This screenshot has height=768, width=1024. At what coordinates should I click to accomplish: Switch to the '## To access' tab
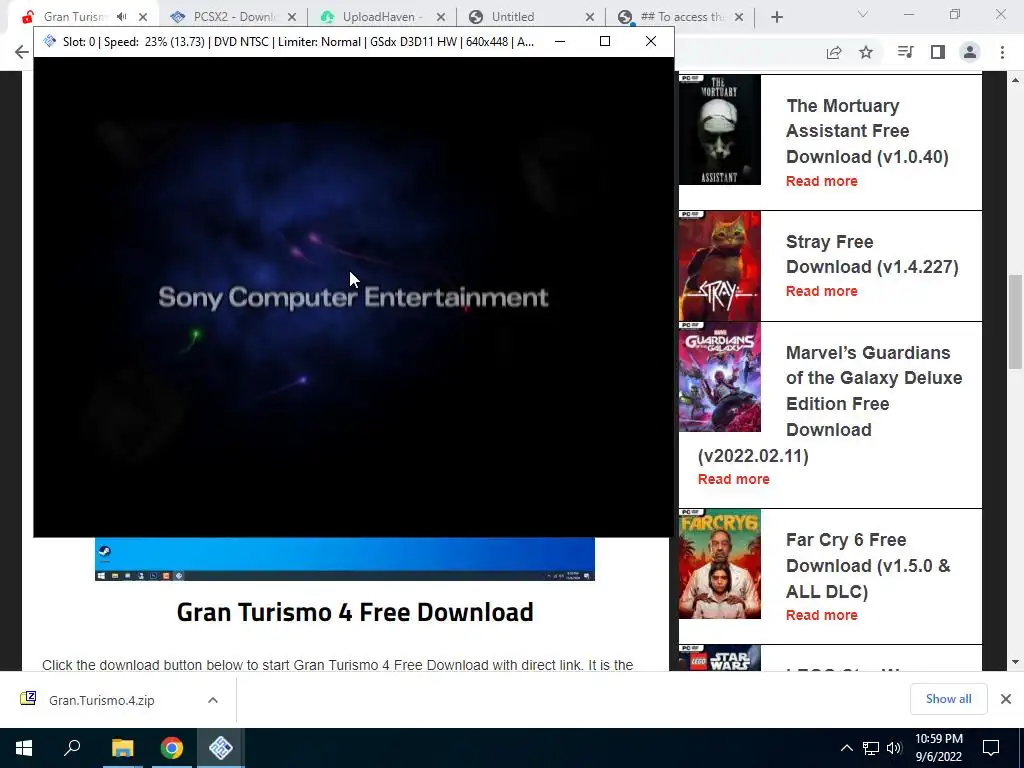[682, 17]
